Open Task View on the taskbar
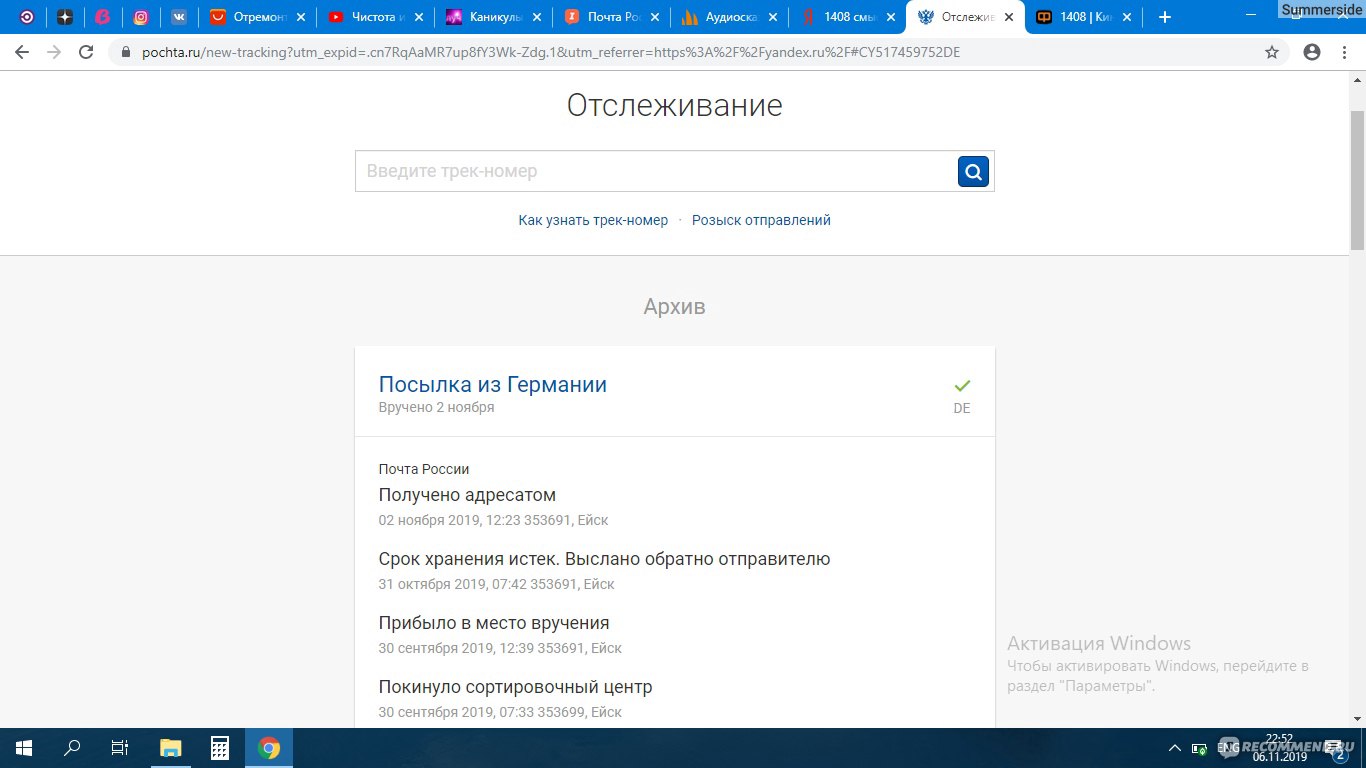1366x768 pixels. coord(120,748)
